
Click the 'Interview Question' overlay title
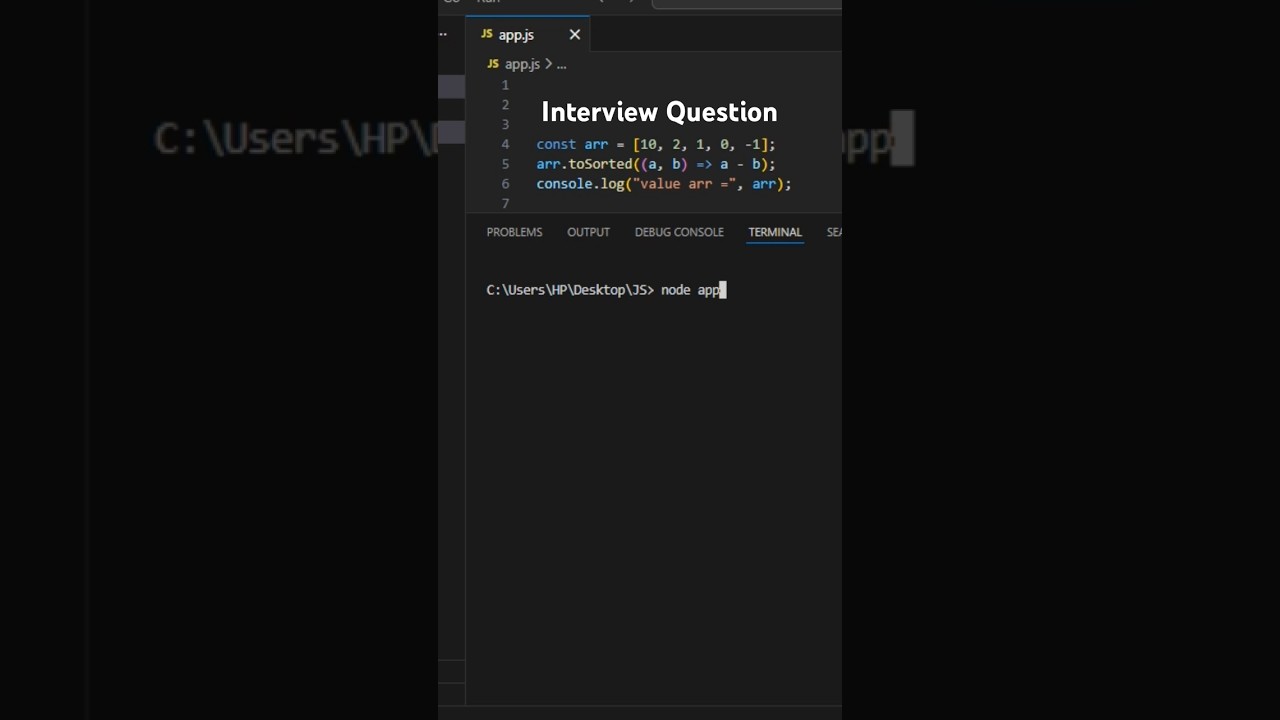pos(659,112)
